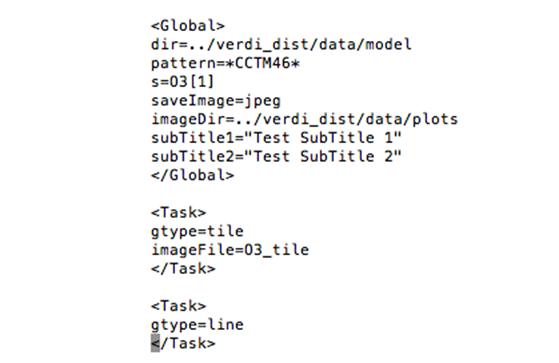Click the subTitle2 "Test SubTitle 2" line
Viewport: 559px width, 363px height.
(x=276, y=157)
